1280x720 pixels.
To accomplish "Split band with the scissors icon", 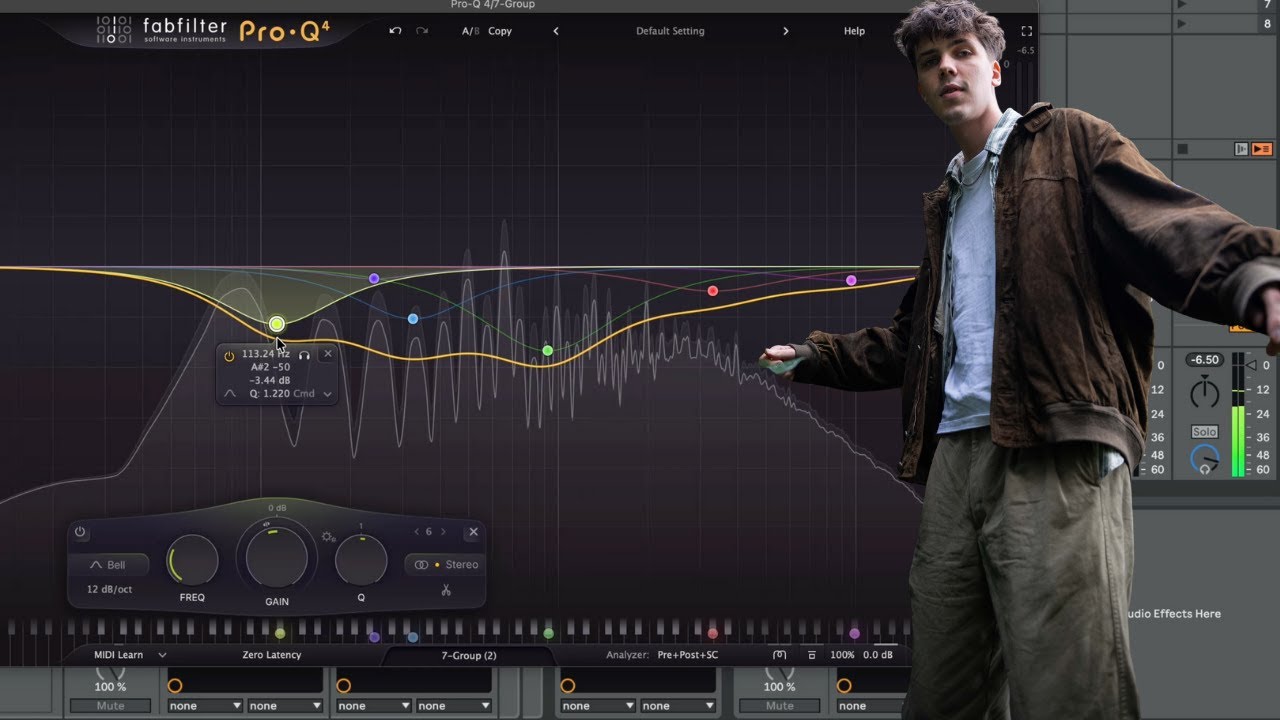I will (446, 590).
